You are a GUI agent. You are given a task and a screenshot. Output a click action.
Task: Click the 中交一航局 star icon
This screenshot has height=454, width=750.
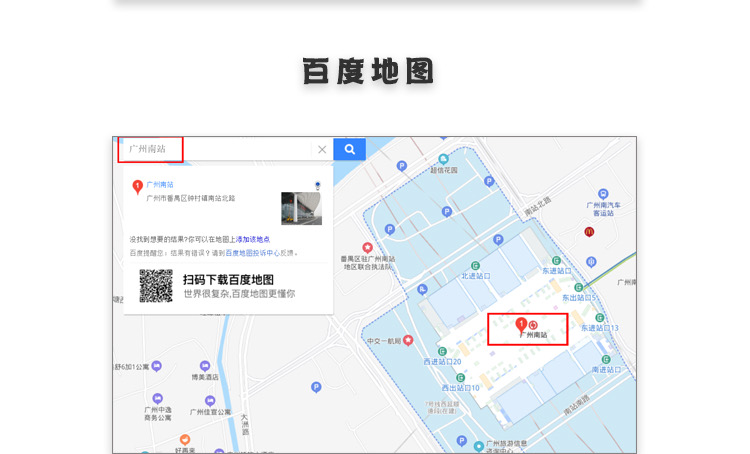[408, 341]
